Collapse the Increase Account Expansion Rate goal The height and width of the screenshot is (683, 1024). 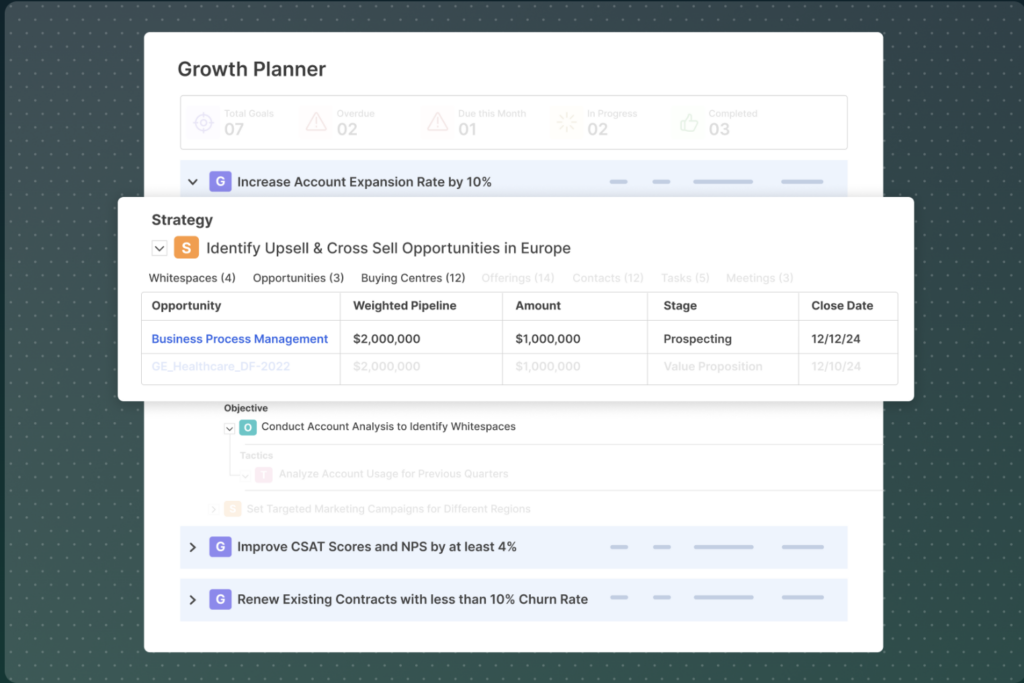click(193, 182)
